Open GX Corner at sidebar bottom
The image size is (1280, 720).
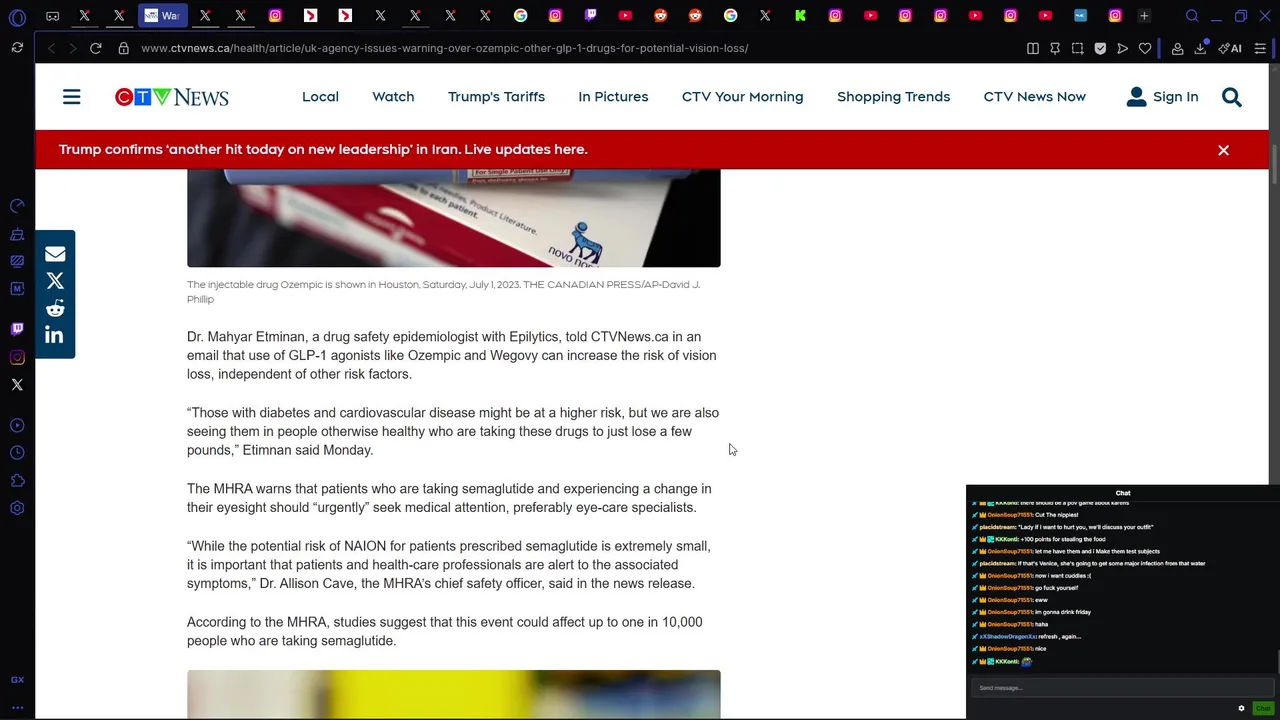point(17,680)
